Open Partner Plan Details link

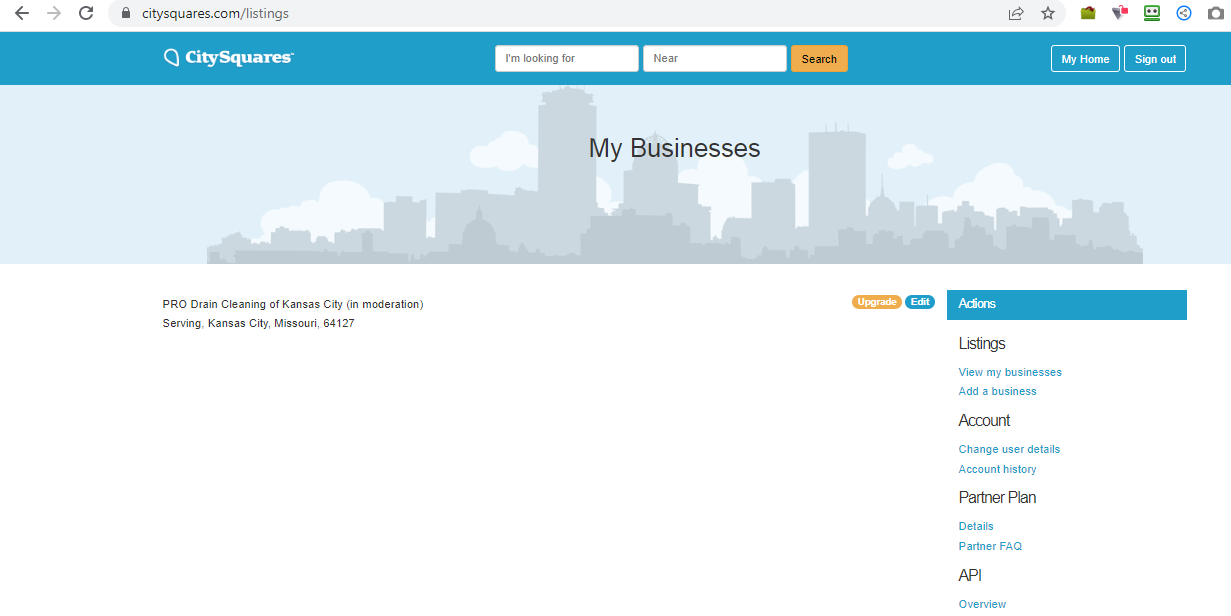[x=976, y=526]
